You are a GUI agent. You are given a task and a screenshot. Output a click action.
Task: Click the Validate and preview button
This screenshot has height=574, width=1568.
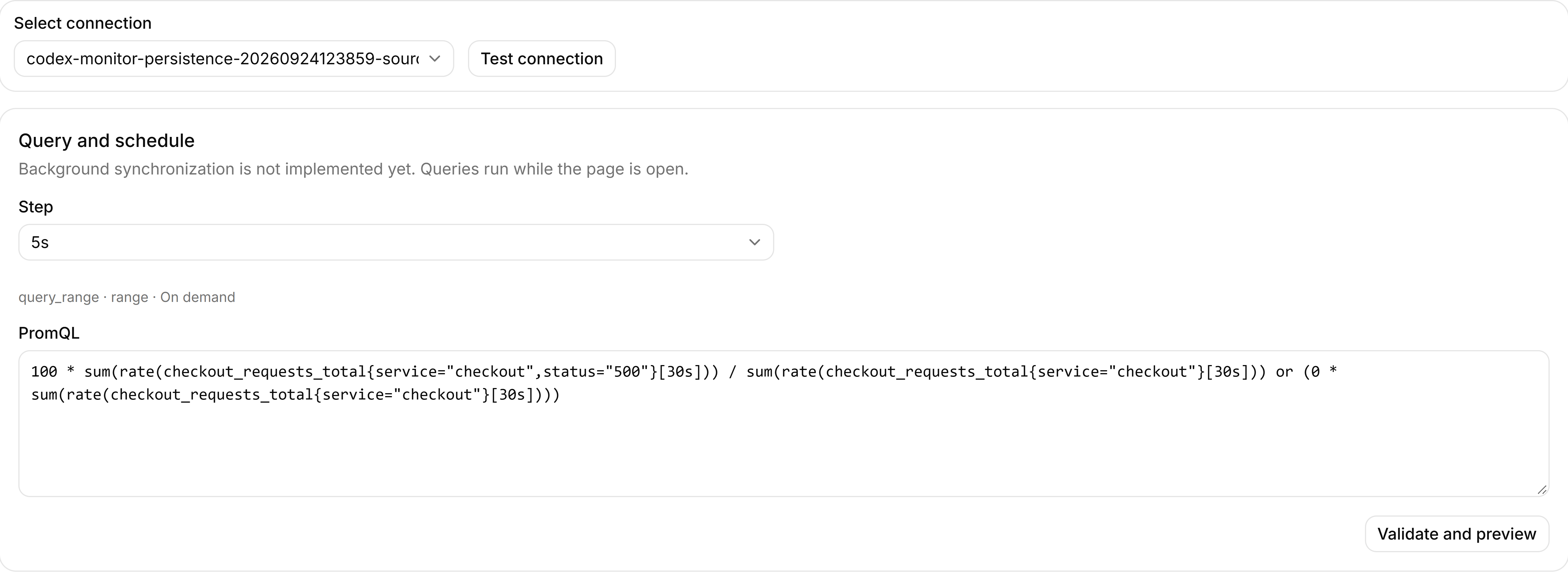1457,534
